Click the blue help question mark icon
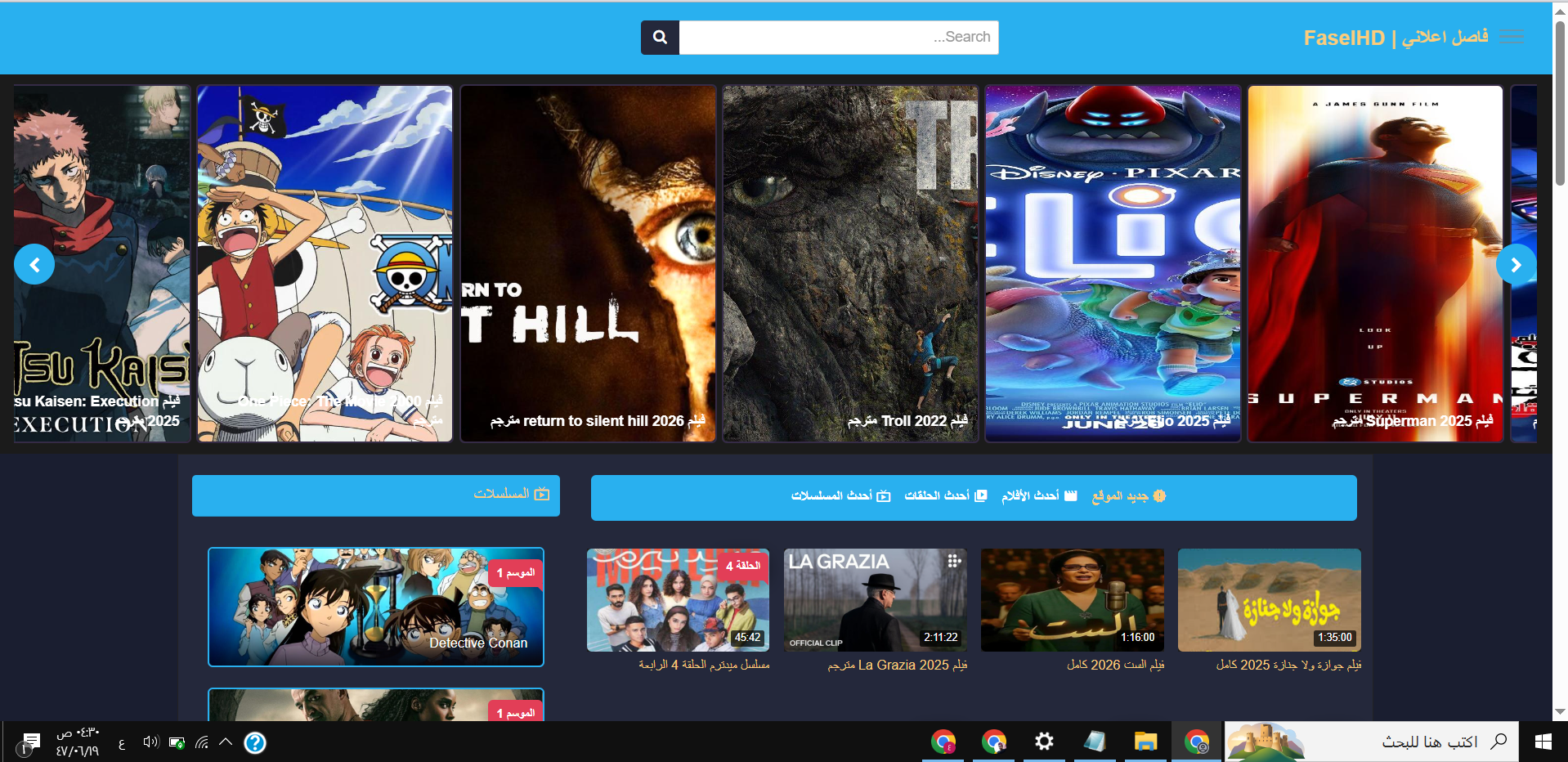Image resolution: width=1568 pixels, height=762 pixels. coord(255,742)
